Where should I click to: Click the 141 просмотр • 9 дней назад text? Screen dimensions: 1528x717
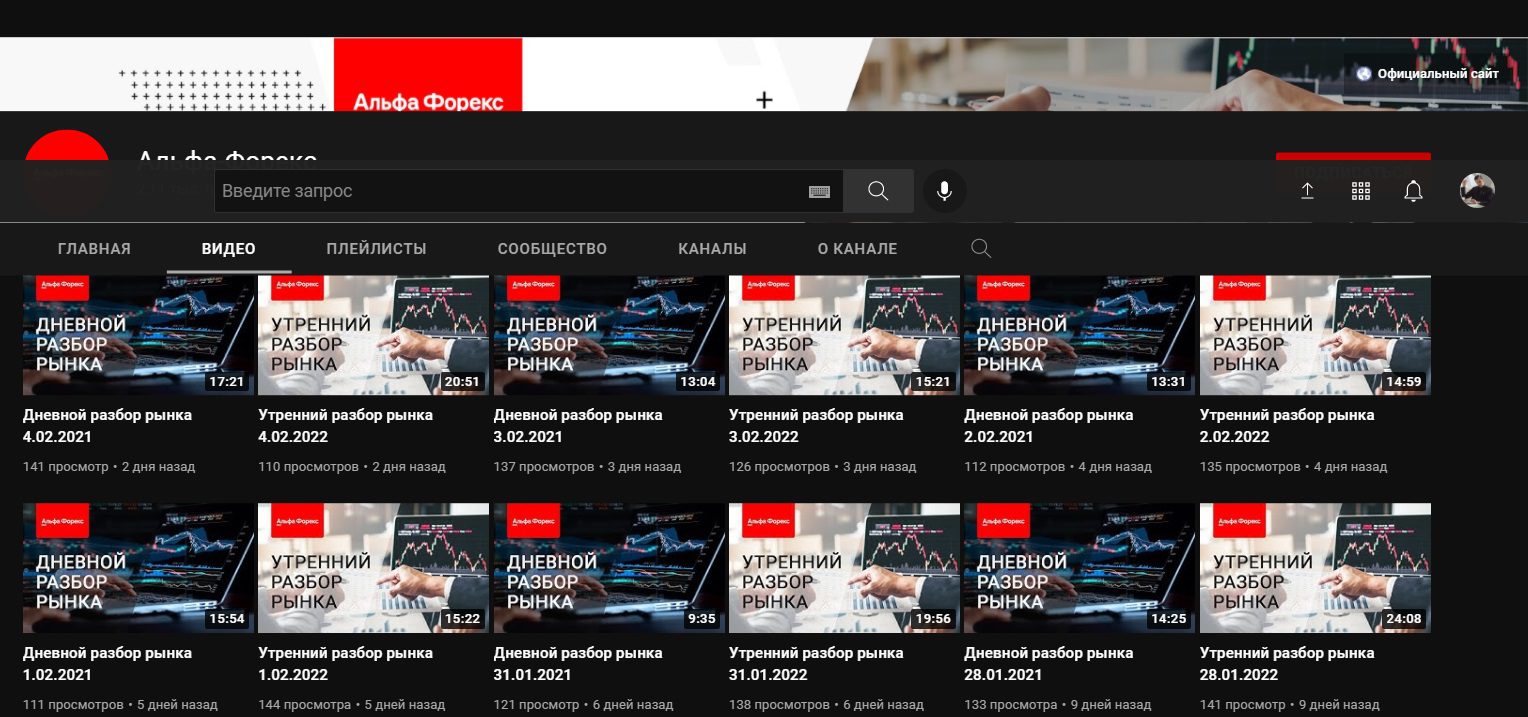tap(1290, 705)
